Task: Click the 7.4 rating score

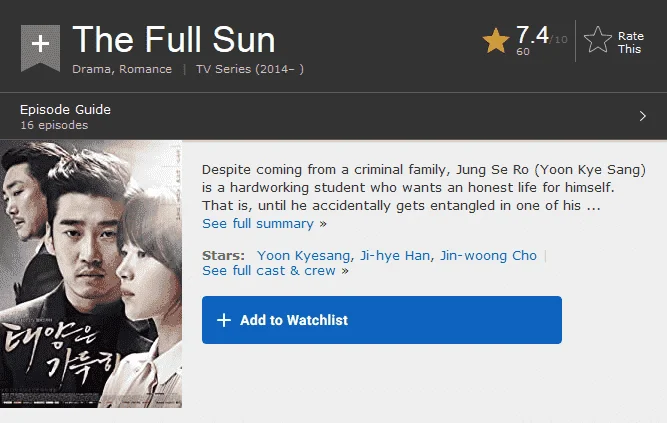Action: 532,35
